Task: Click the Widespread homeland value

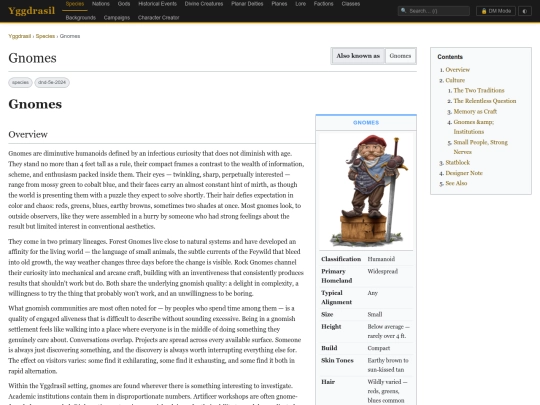Action: click(x=383, y=271)
